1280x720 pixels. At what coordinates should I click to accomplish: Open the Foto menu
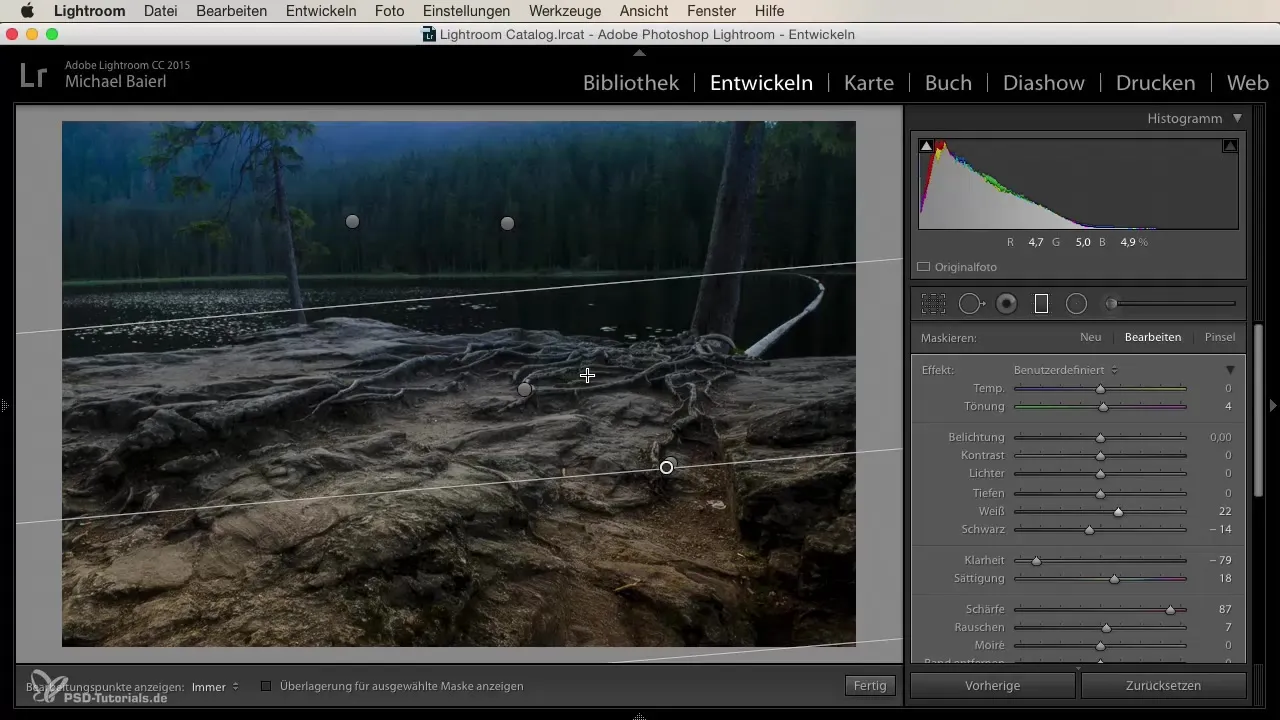[x=390, y=11]
